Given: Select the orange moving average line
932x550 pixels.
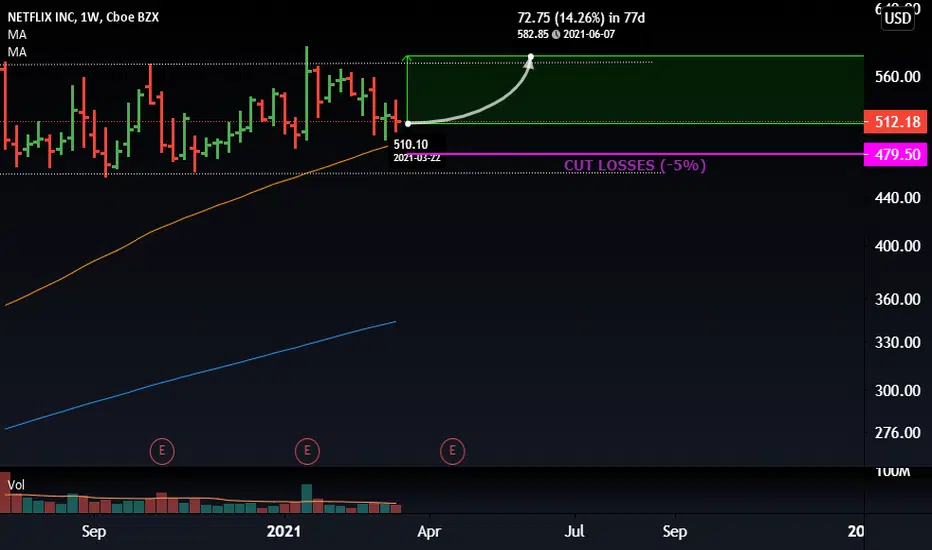Looking at the screenshot, I should pyautogui.click(x=196, y=214).
